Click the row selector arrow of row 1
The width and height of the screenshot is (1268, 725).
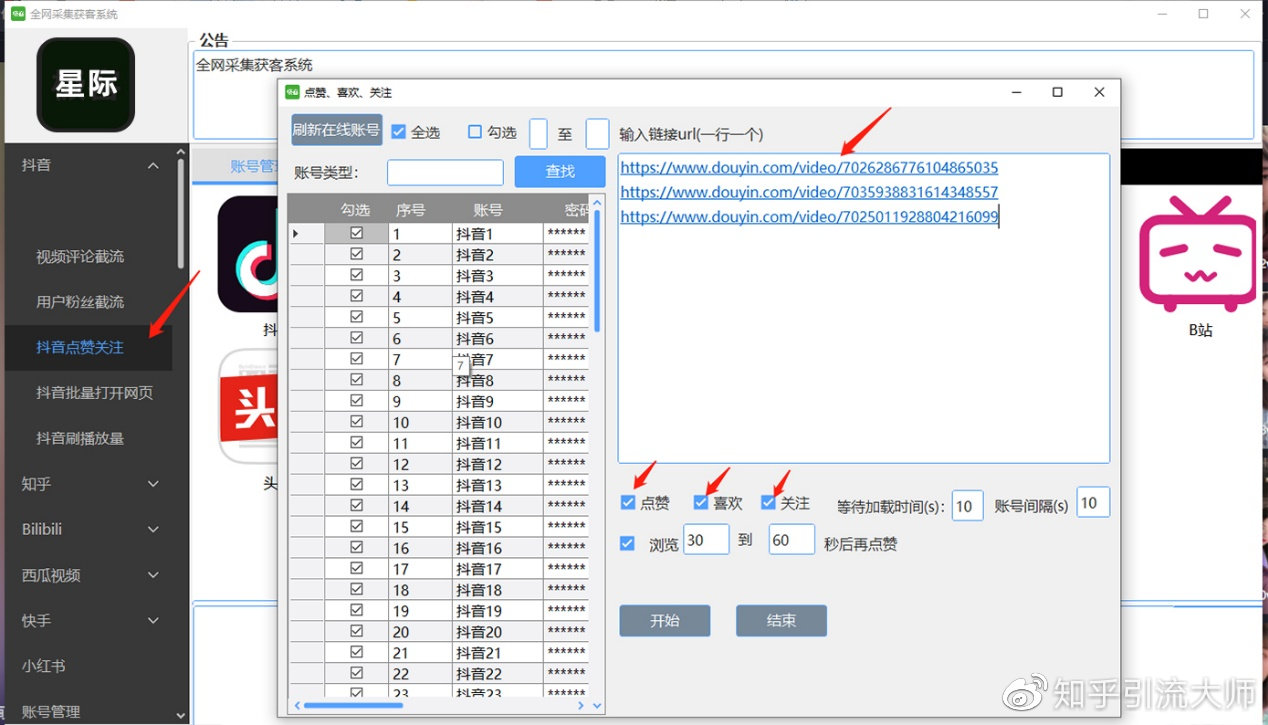pyautogui.click(x=306, y=234)
